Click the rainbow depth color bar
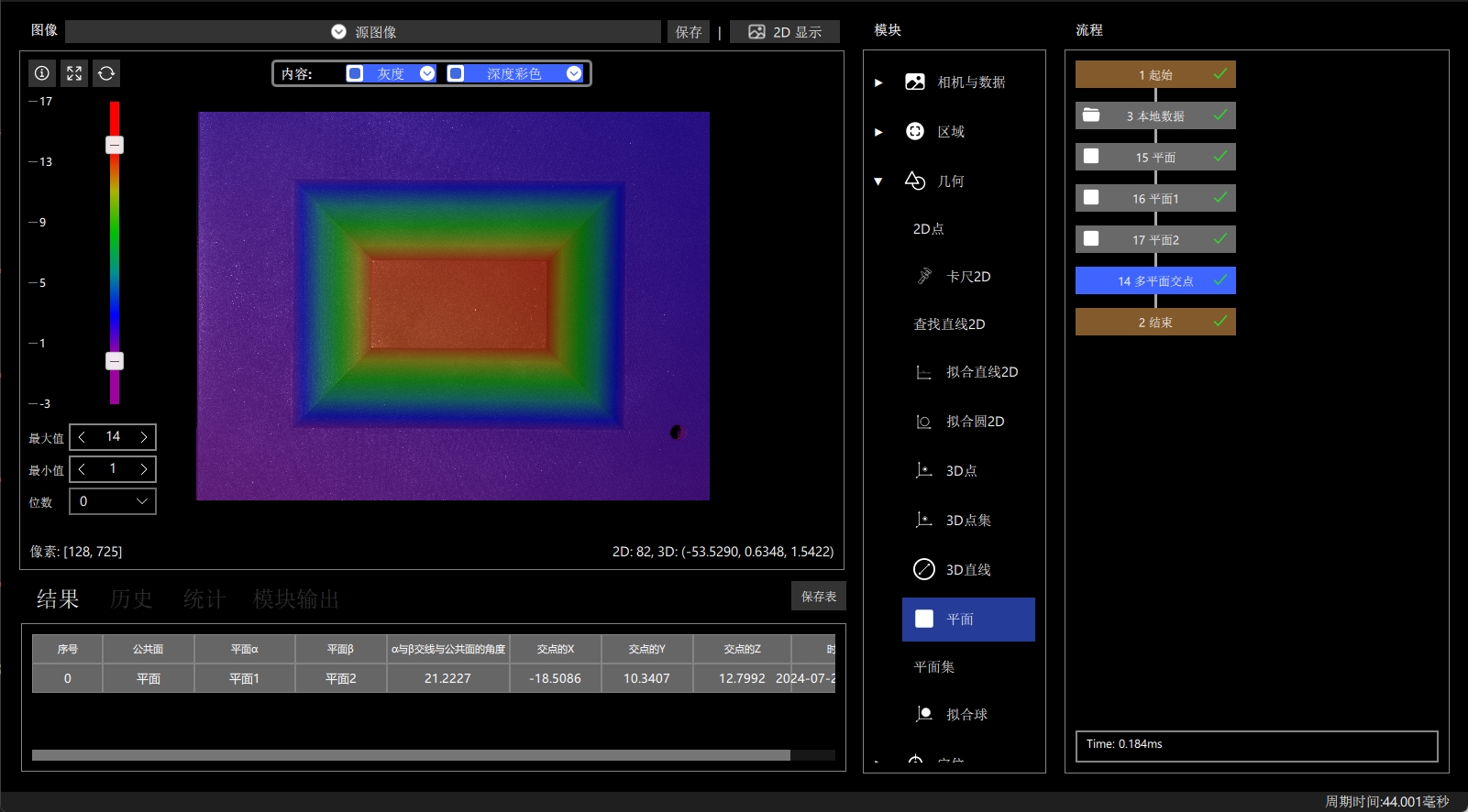 click(x=115, y=252)
